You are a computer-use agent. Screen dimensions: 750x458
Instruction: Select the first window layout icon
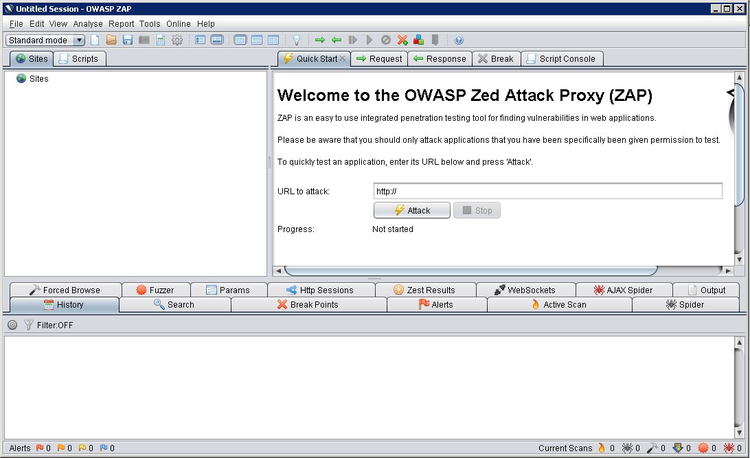(x=240, y=40)
